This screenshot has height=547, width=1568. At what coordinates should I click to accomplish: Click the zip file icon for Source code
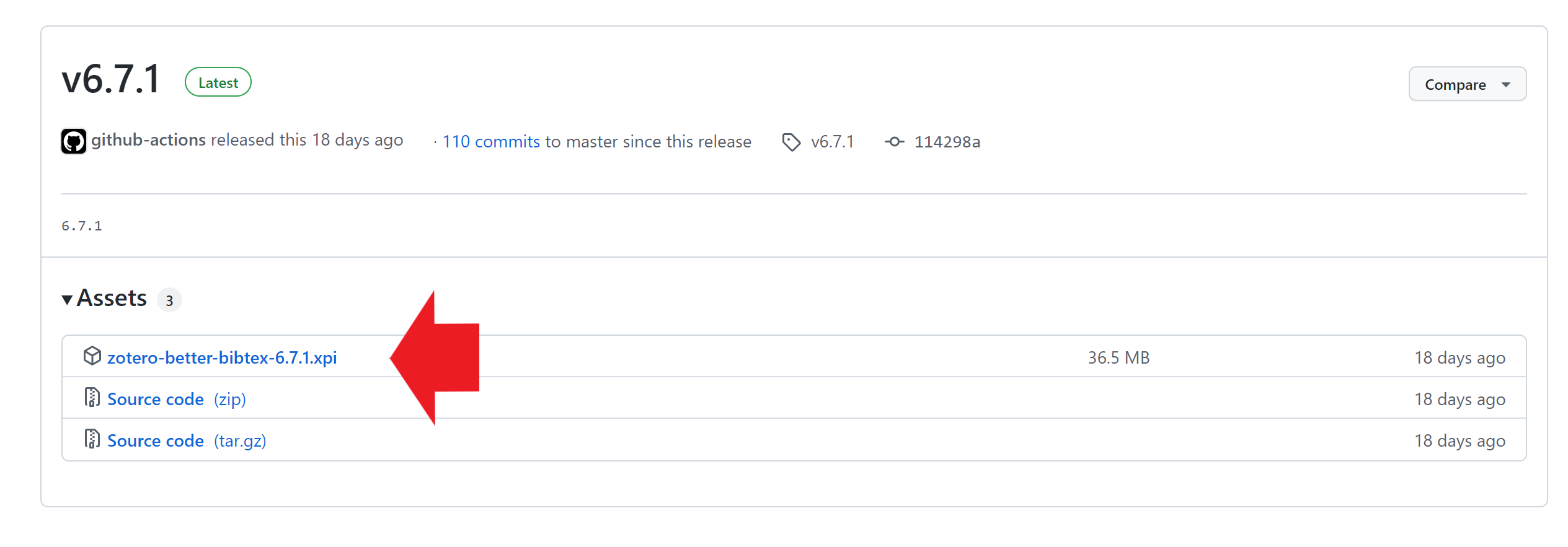(x=92, y=398)
